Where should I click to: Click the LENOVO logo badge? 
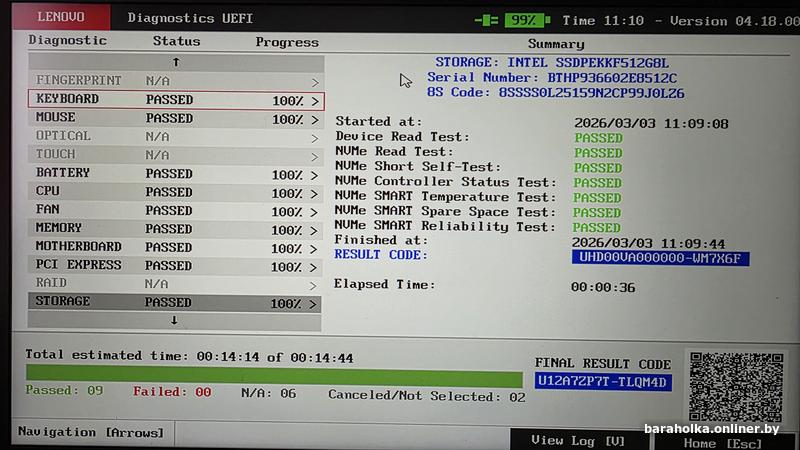tap(61, 17)
